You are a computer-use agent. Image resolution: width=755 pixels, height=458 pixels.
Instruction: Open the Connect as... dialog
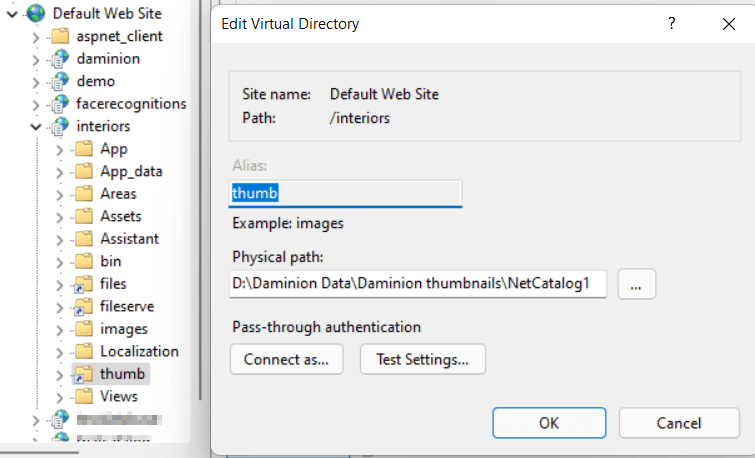click(286, 359)
